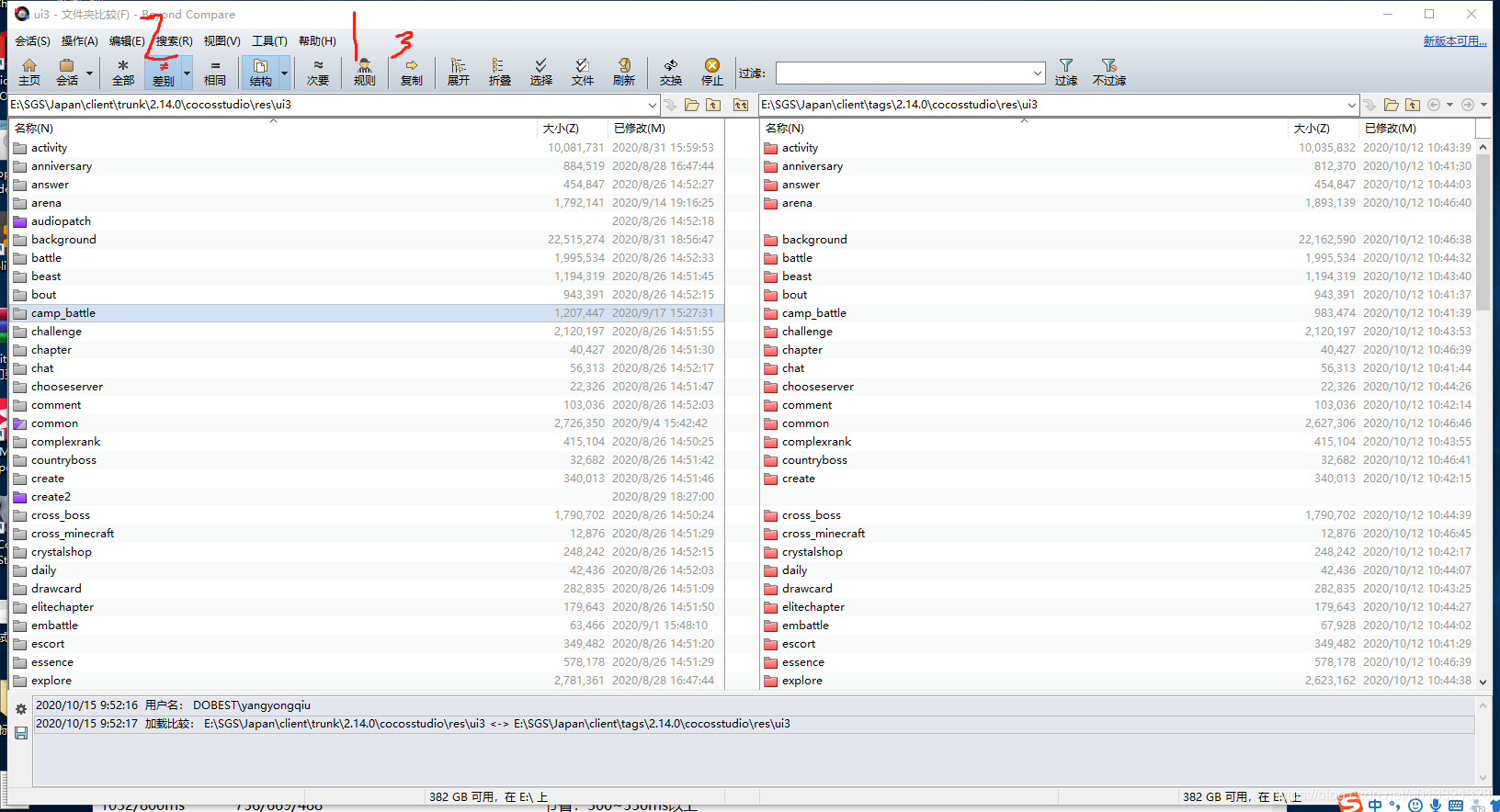Click the log panel settings gear icon

pos(20,709)
